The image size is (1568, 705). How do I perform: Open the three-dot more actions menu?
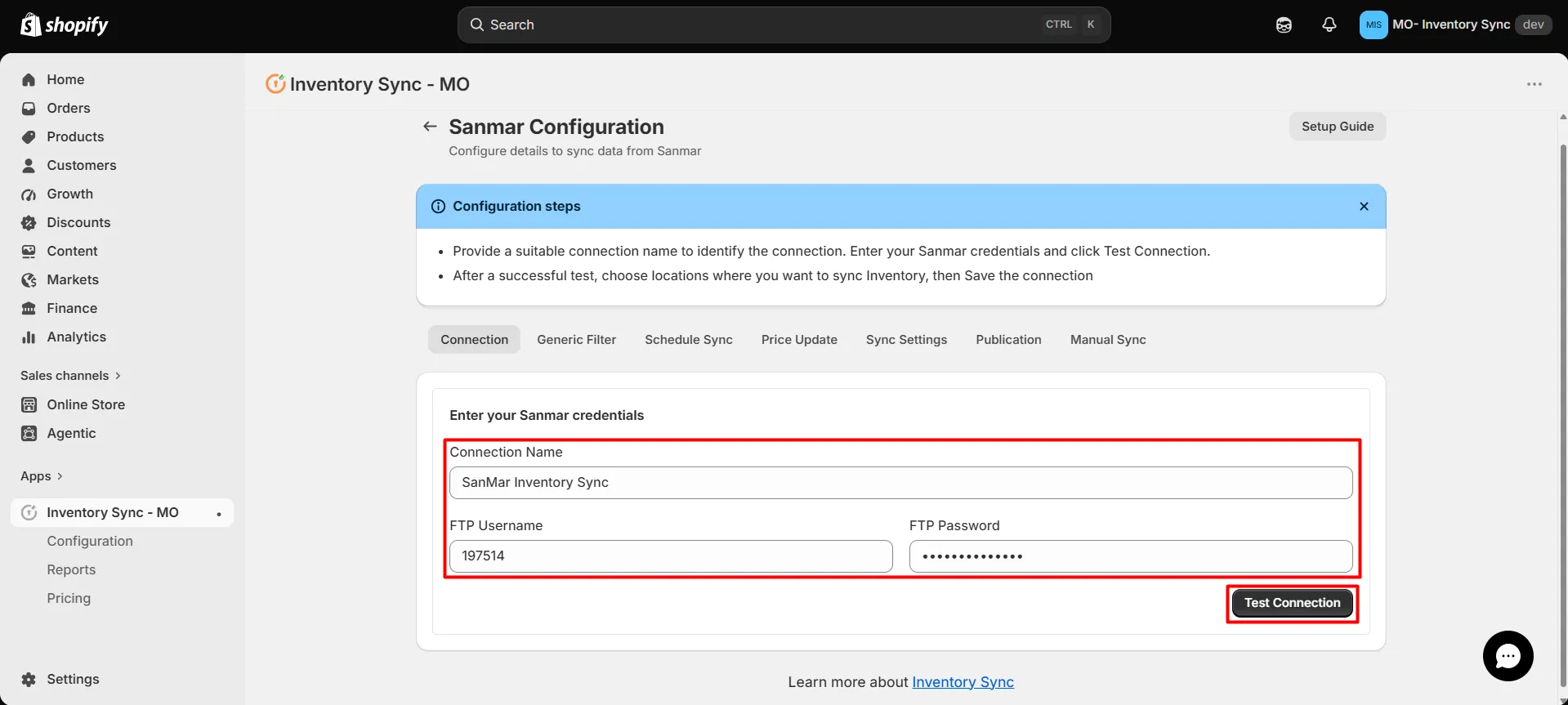click(1534, 84)
